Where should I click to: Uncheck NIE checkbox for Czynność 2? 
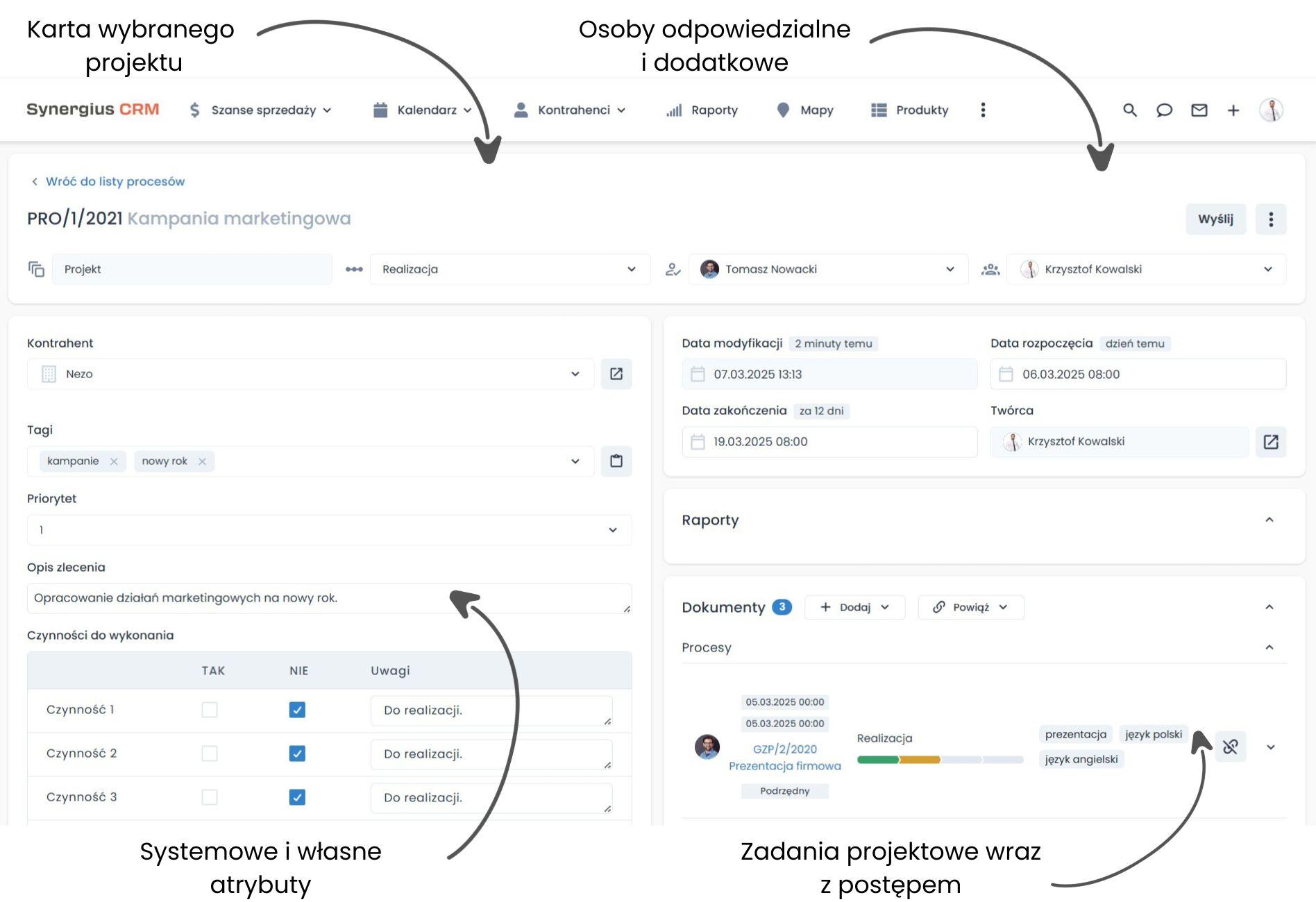coord(296,754)
